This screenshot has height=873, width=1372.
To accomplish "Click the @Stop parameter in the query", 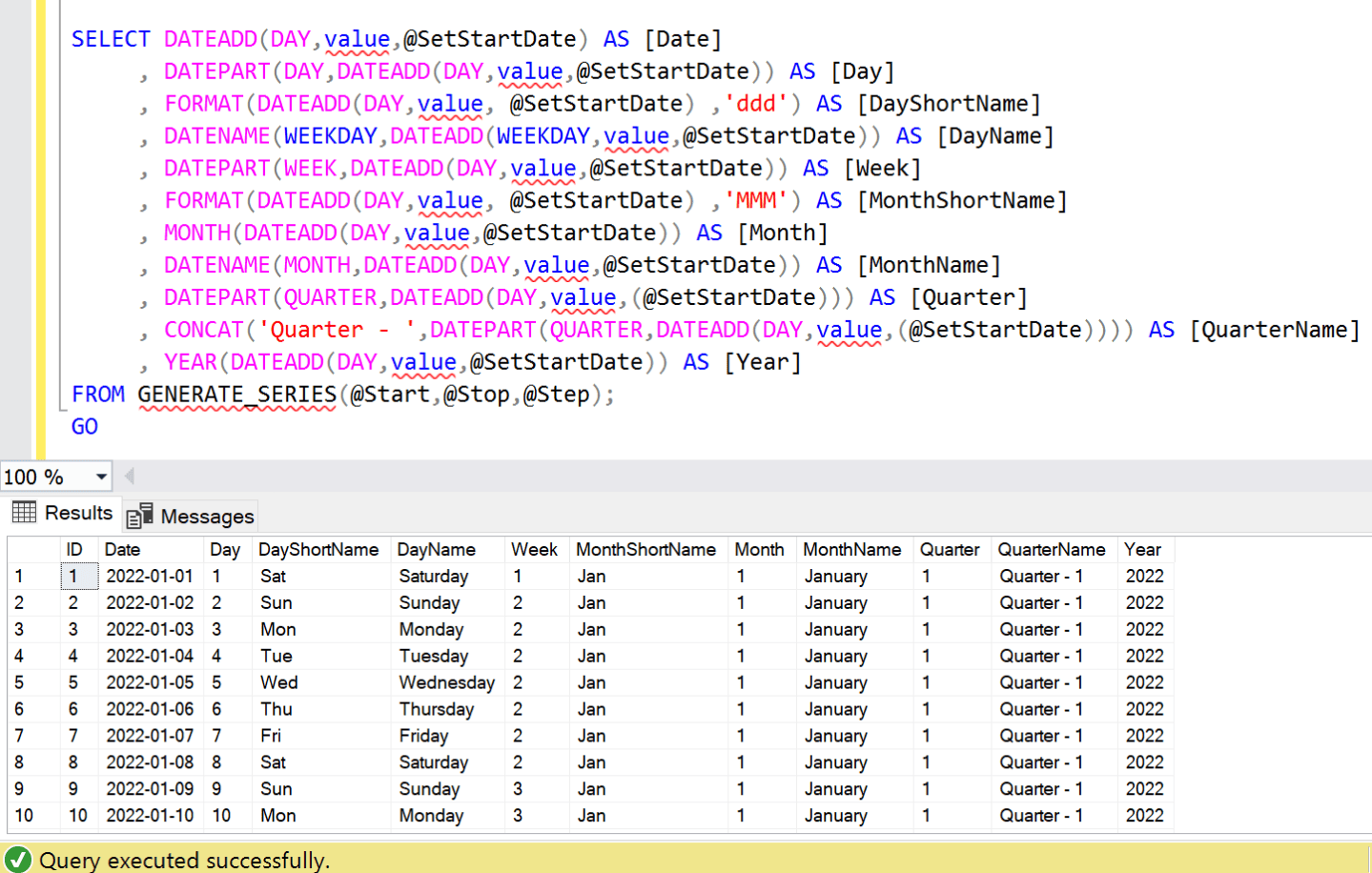I will click(477, 395).
